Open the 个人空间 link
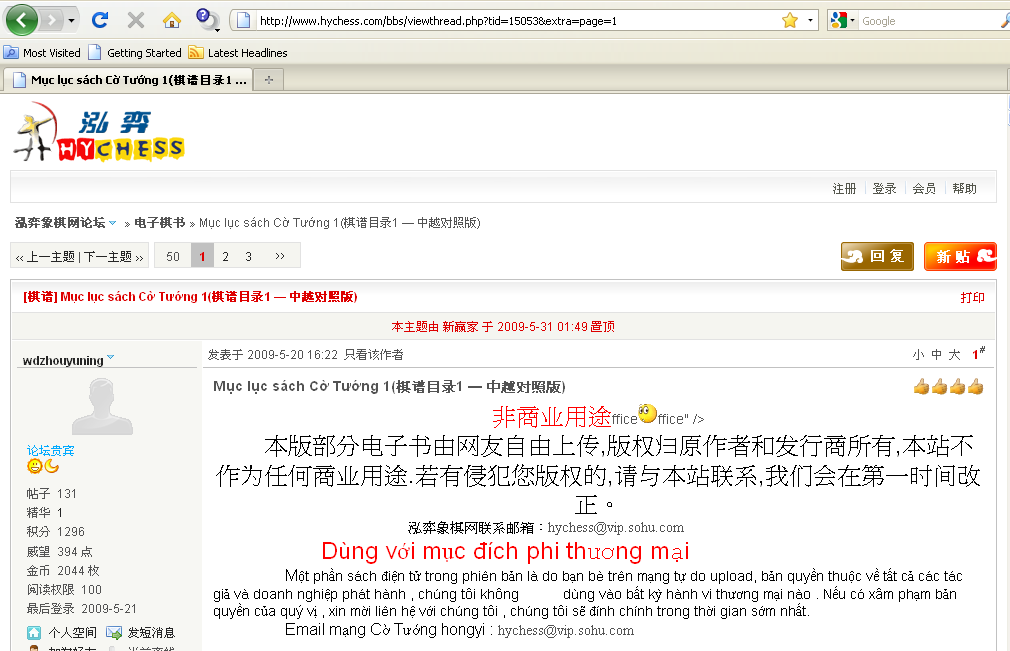Viewport: 1010px width, 651px height. (x=72, y=632)
